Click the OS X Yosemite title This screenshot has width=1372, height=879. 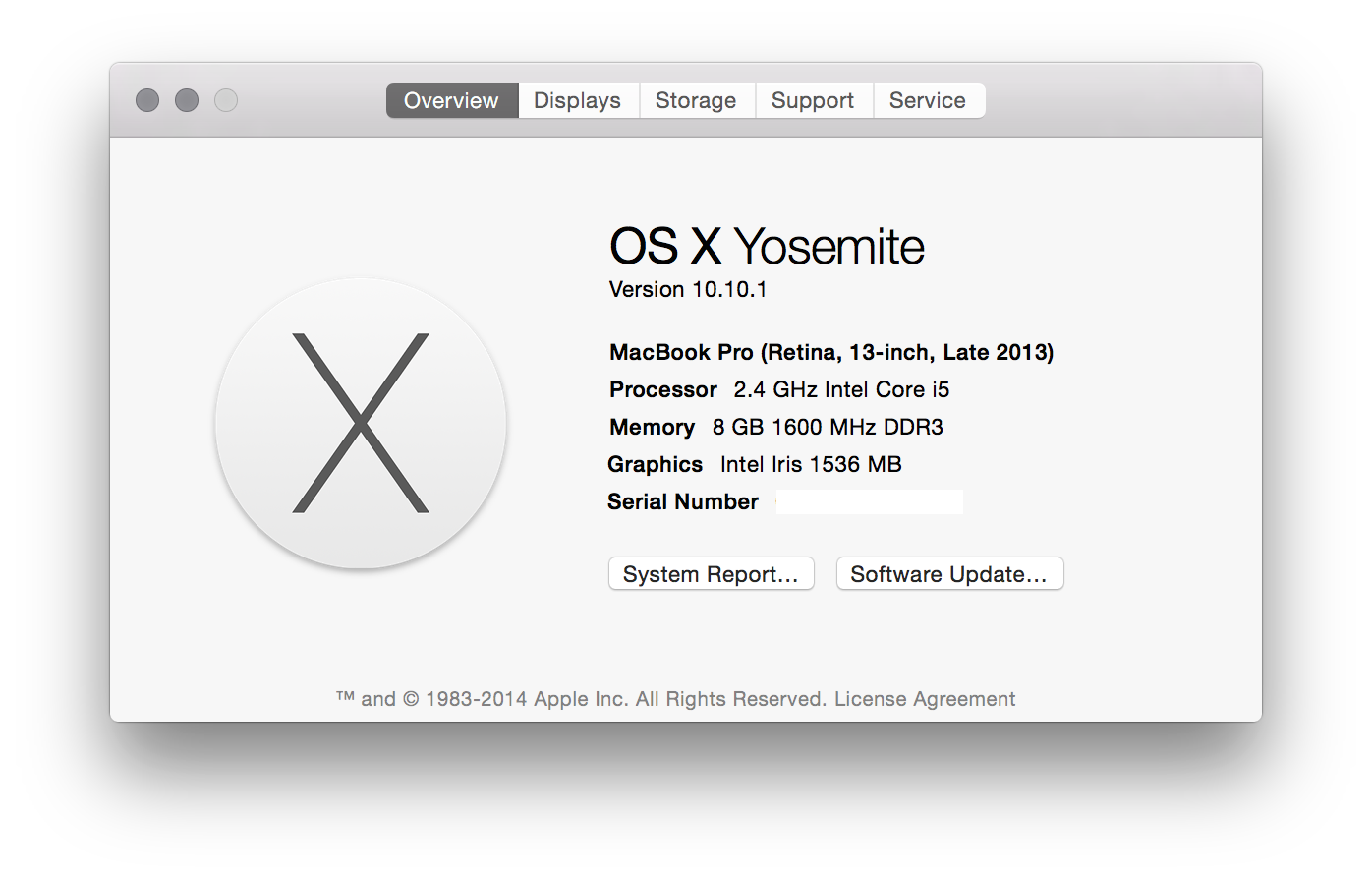click(x=767, y=247)
